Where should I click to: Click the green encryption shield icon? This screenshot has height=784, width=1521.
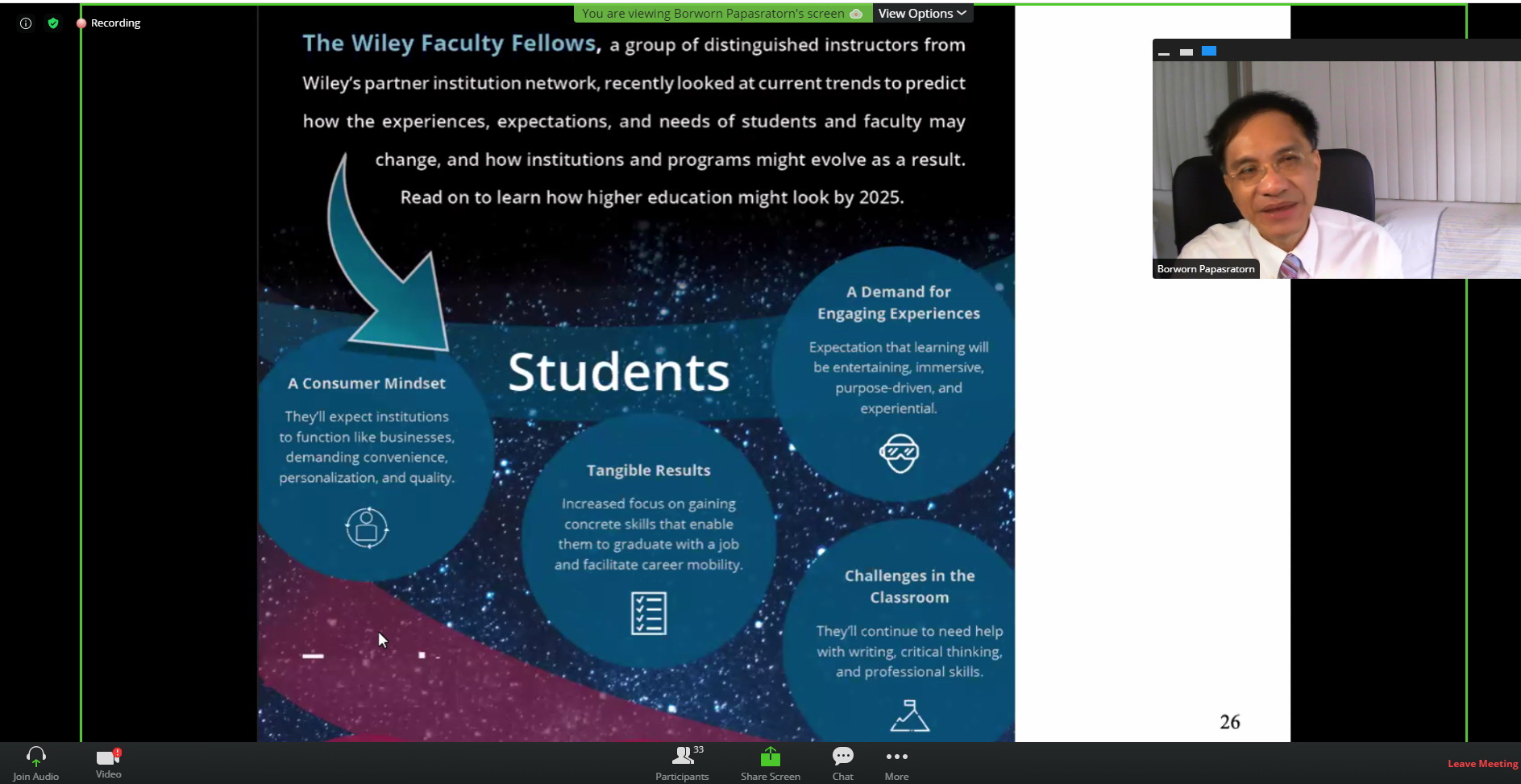pos(53,23)
